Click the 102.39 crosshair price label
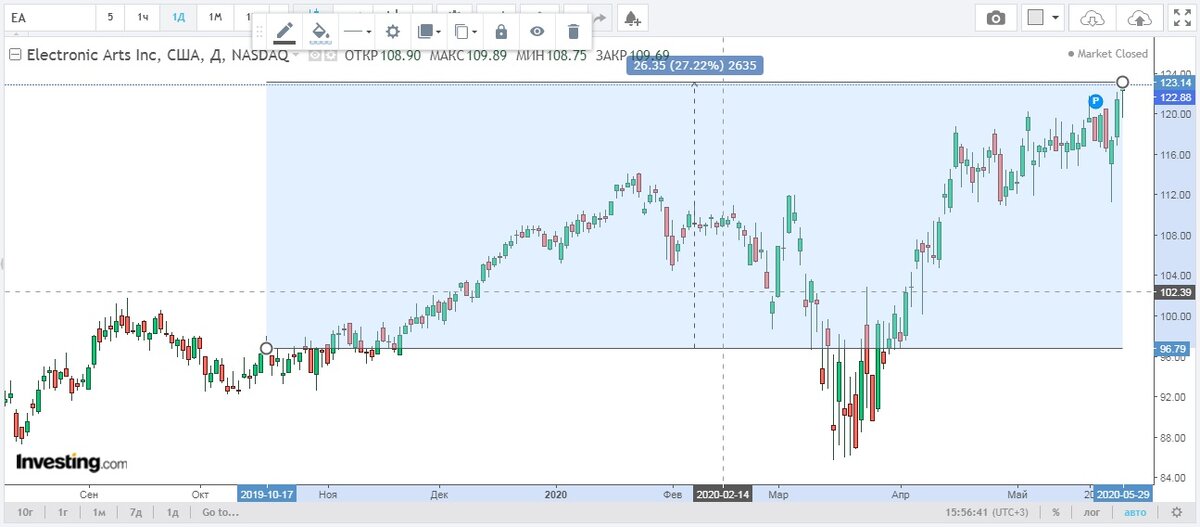Image resolution: width=1200 pixels, height=527 pixels. coord(1173,292)
